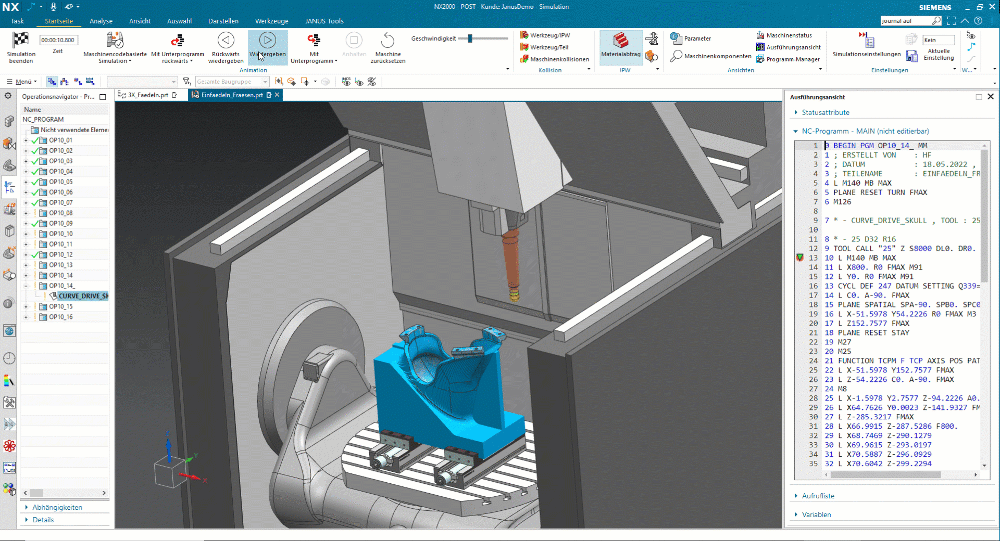The image size is (1000, 541).
Task: Switch to the Darstellen ribbon tab
Action: (223, 21)
